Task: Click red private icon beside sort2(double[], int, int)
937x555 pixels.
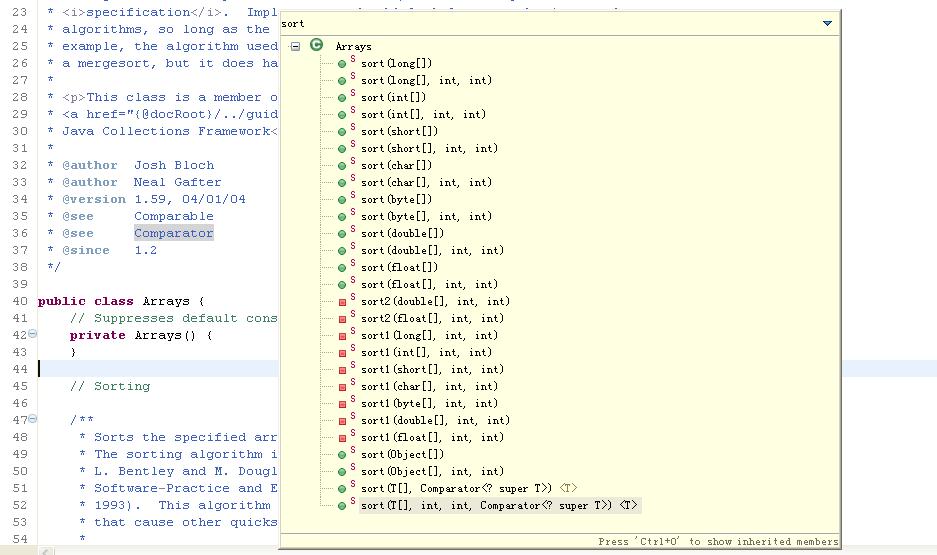Action: click(342, 302)
